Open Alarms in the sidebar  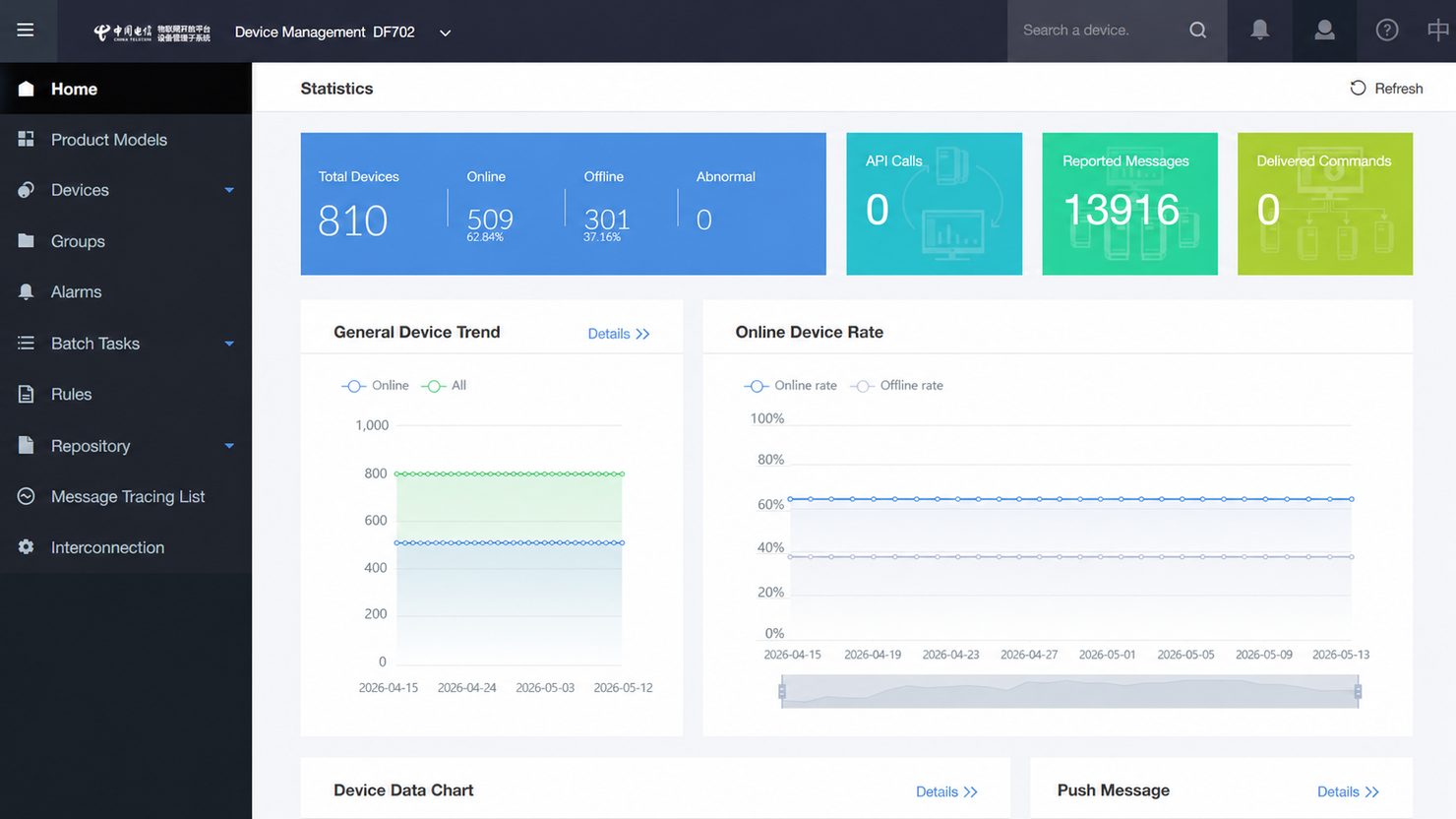coord(126,291)
